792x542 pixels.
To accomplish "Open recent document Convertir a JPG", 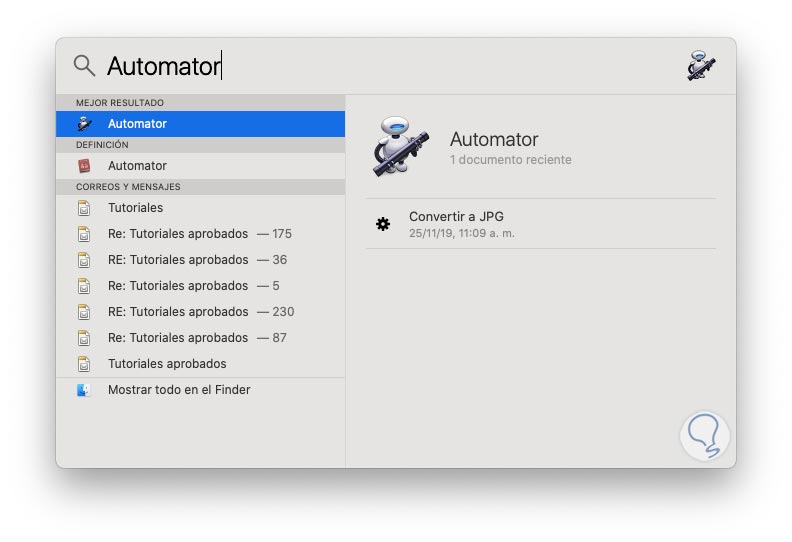I will pos(540,224).
